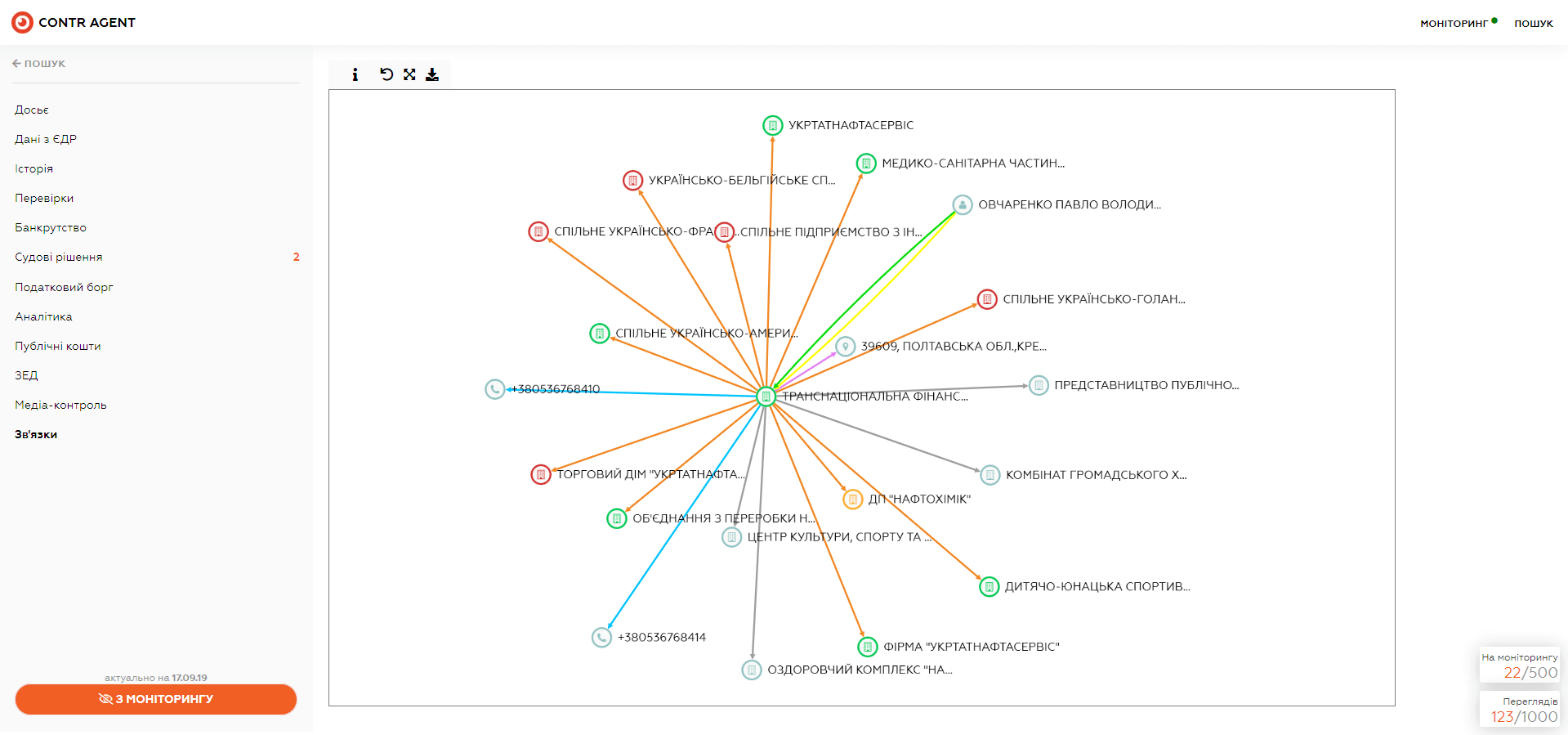The width and height of the screenshot is (1568, 735).
Task: Open ПОШУК in top navigation
Action: coord(1534,23)
